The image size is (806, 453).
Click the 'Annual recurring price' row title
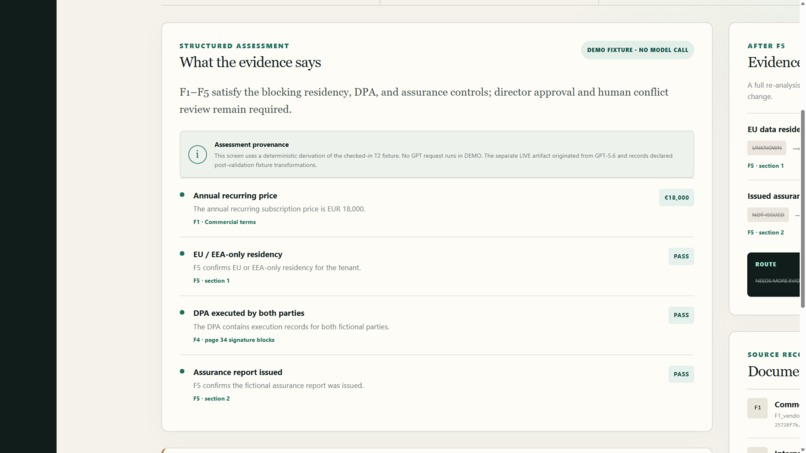(x=235, y=195)
